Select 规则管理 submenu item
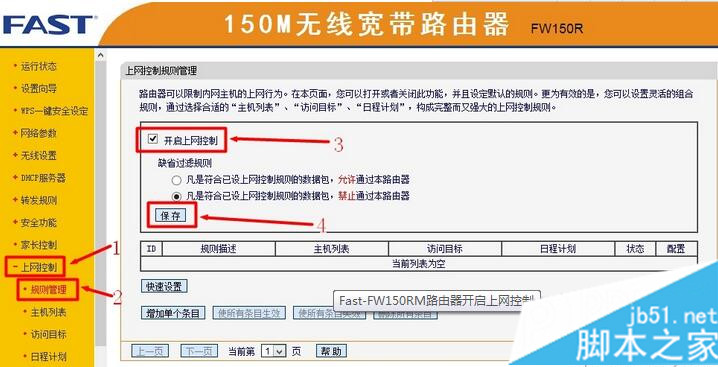 pyautogui.click(x=48, y=290)
